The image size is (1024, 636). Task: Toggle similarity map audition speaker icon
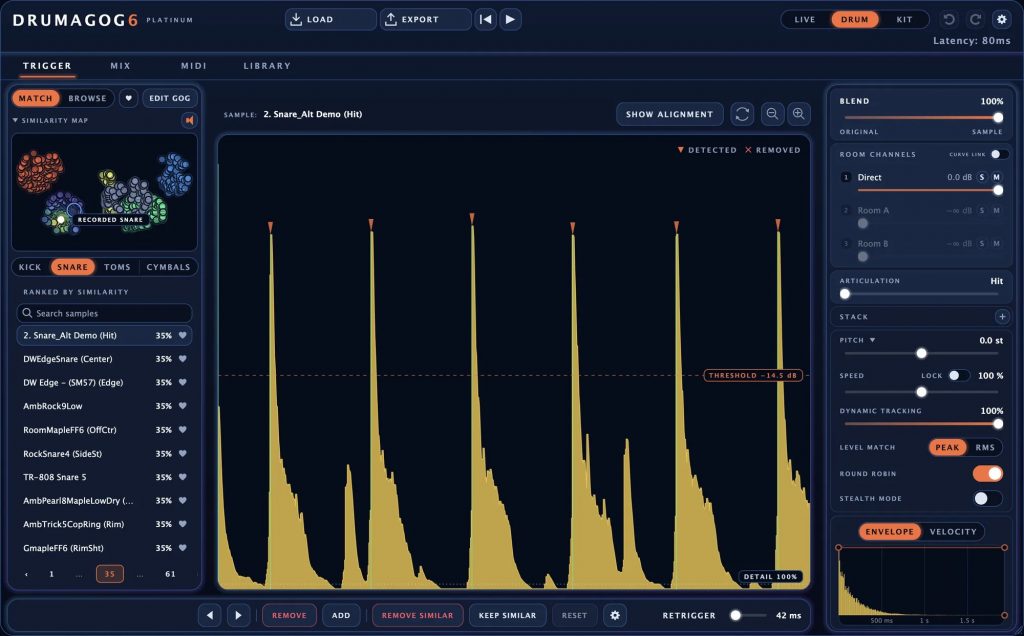pos(189,120)
